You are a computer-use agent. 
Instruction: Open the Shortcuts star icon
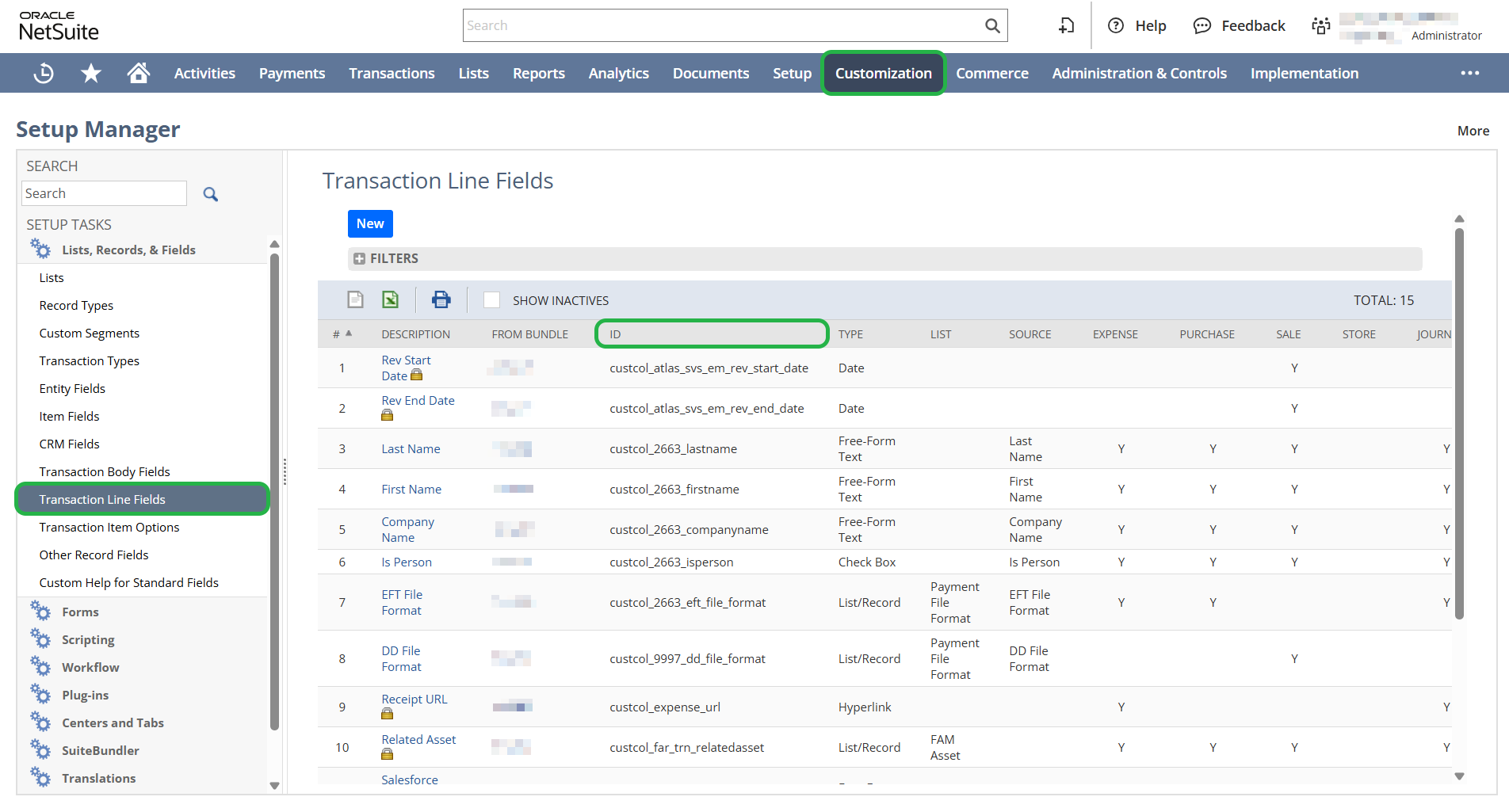point(91,73)
